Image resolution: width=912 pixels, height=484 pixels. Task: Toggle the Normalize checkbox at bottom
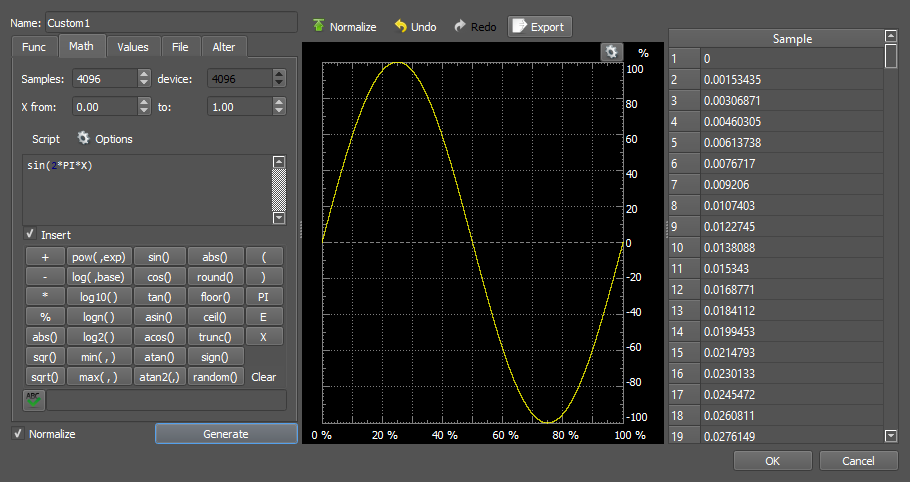[x=18, y=433]
